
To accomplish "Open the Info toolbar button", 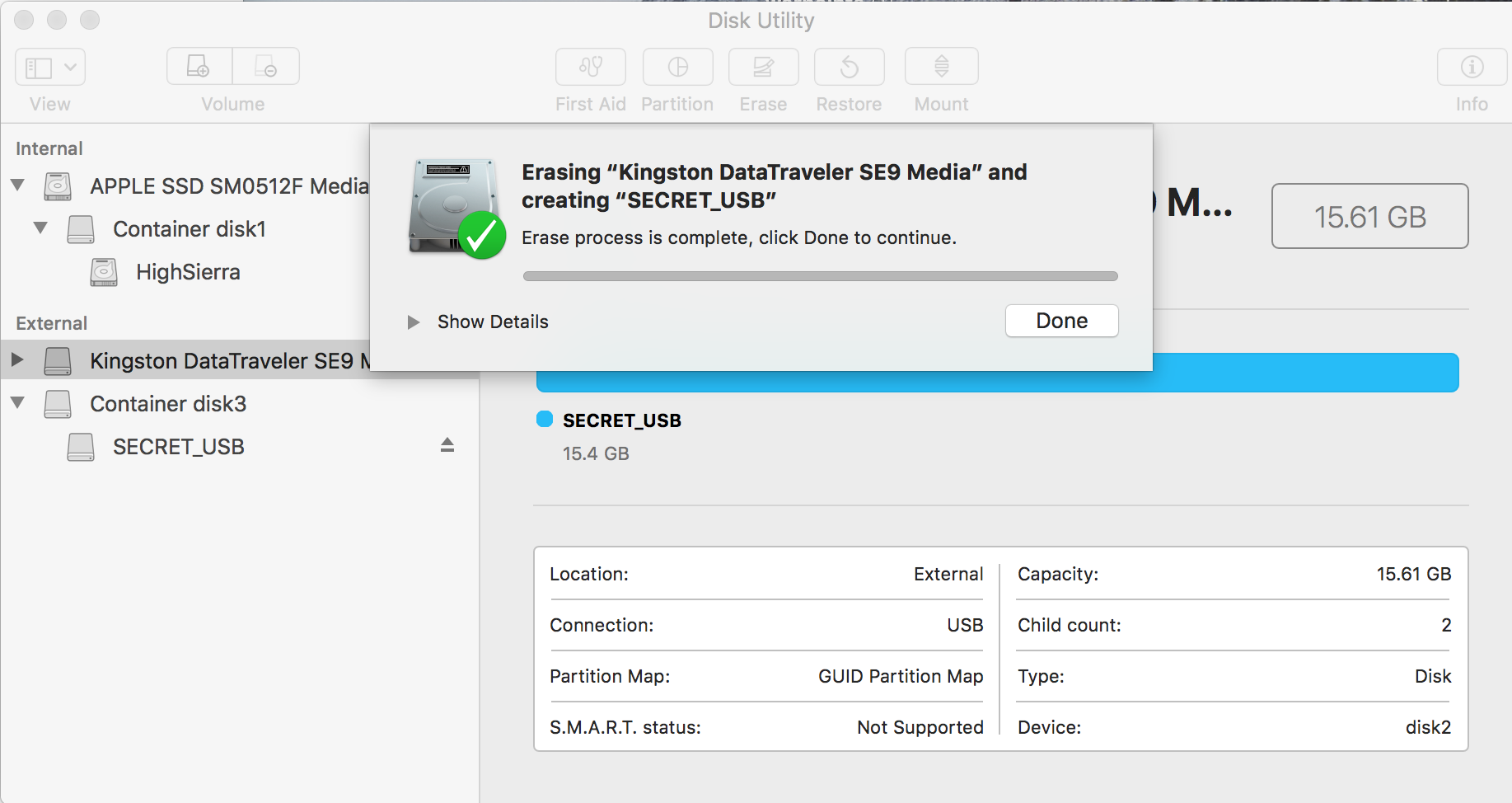I will (x=1472, y=67).
